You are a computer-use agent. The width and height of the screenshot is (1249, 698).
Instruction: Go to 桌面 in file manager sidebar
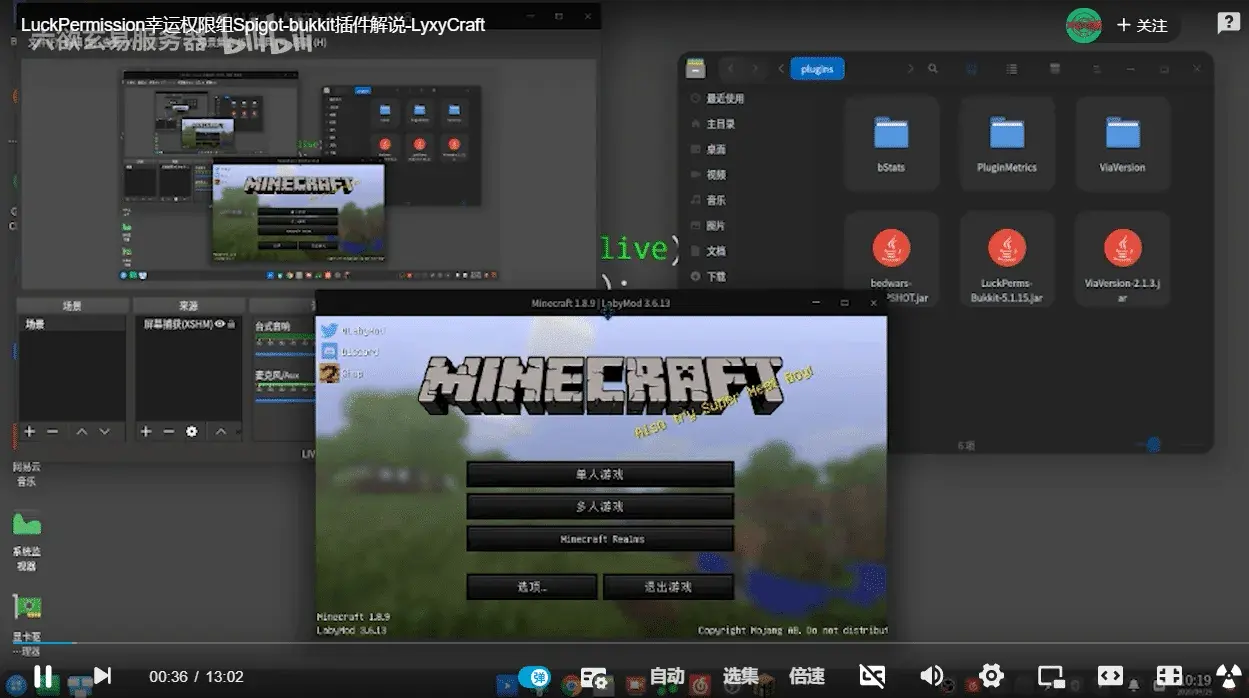[x=709, y=149]
